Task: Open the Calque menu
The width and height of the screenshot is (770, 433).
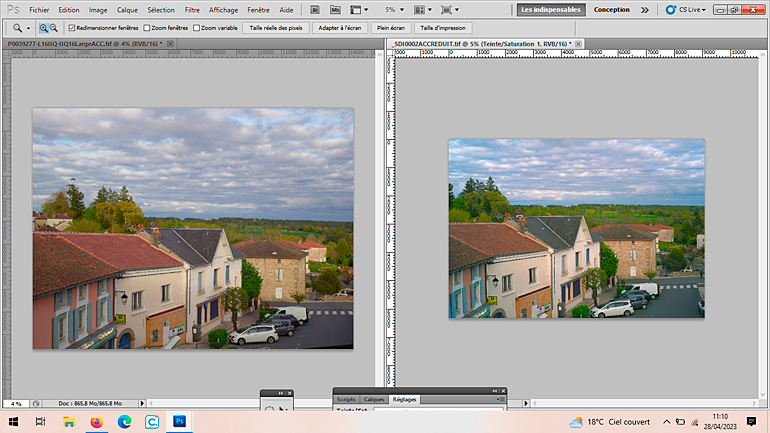Action: (127, 10)
